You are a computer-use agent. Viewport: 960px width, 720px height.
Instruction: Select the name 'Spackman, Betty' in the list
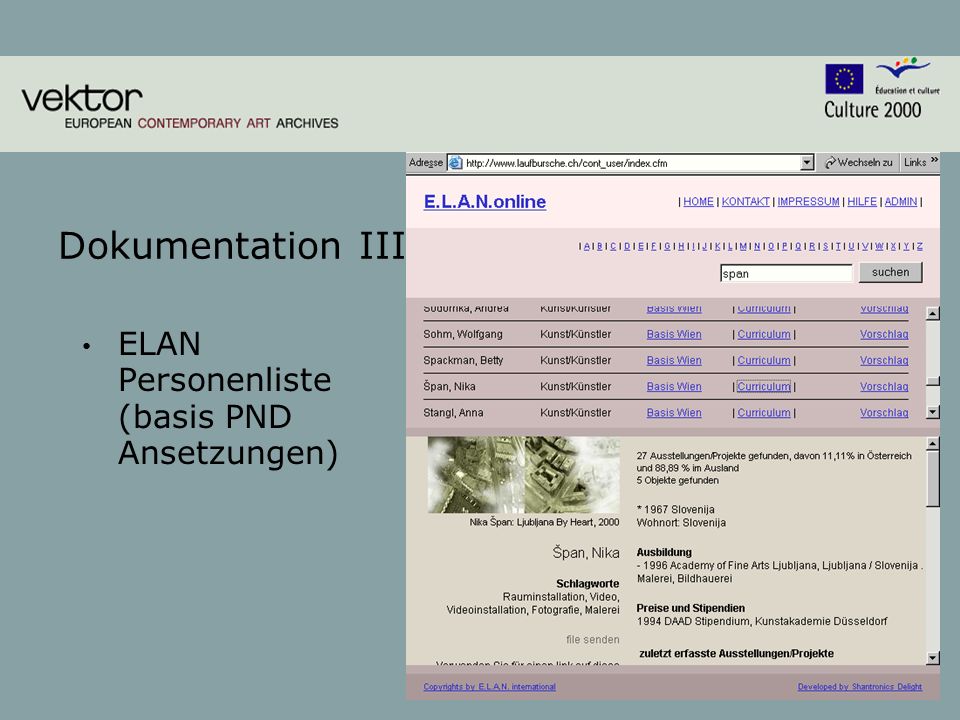coord(463,361)
